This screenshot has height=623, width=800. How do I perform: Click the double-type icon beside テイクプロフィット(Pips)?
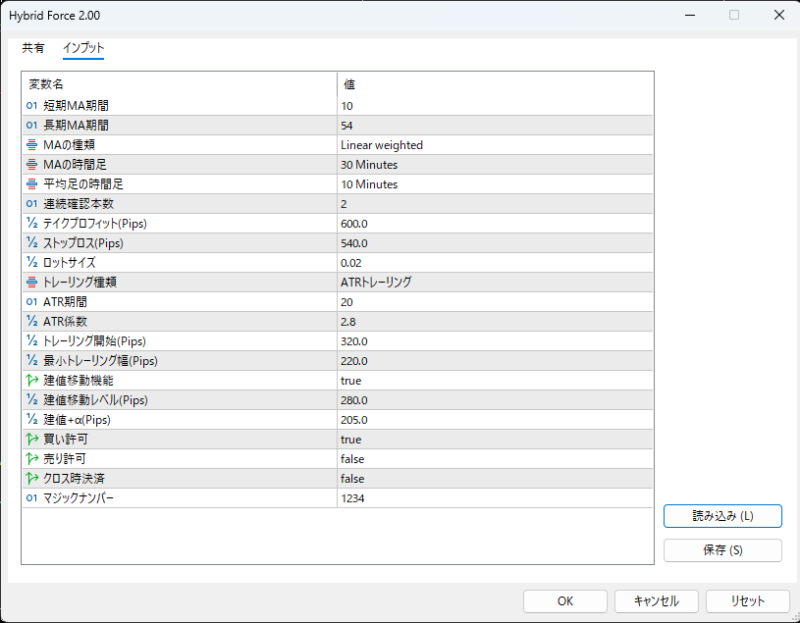pyautogui.click(x=32, y=224)
